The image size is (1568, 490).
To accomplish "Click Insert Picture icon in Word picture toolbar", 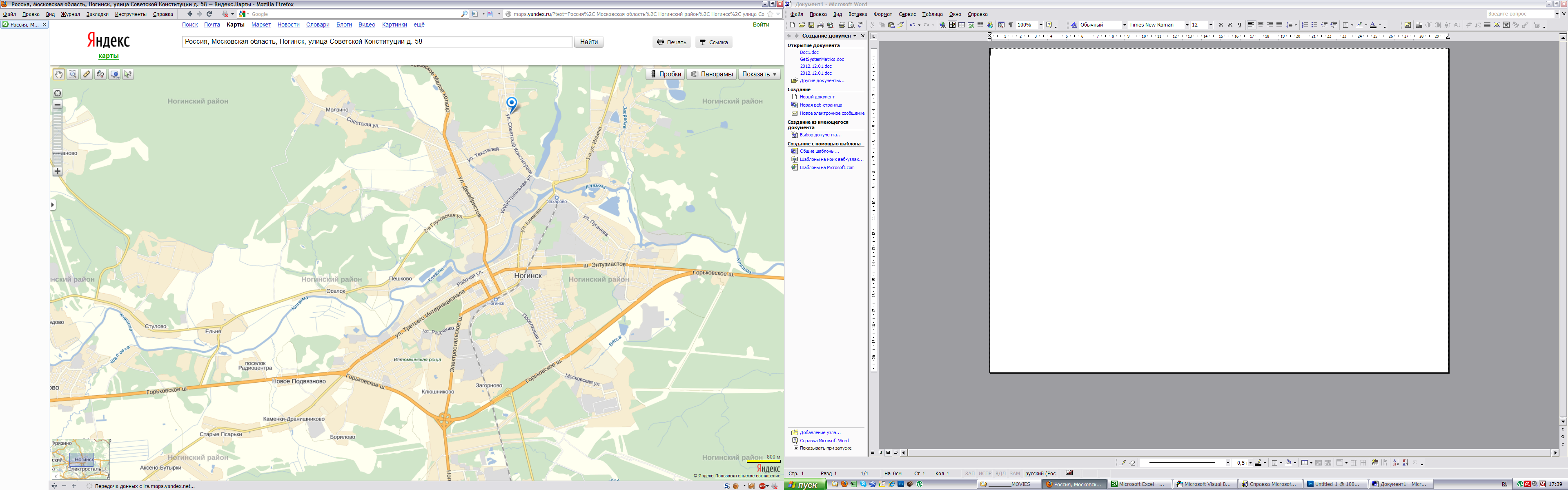I will point(1408,25).
